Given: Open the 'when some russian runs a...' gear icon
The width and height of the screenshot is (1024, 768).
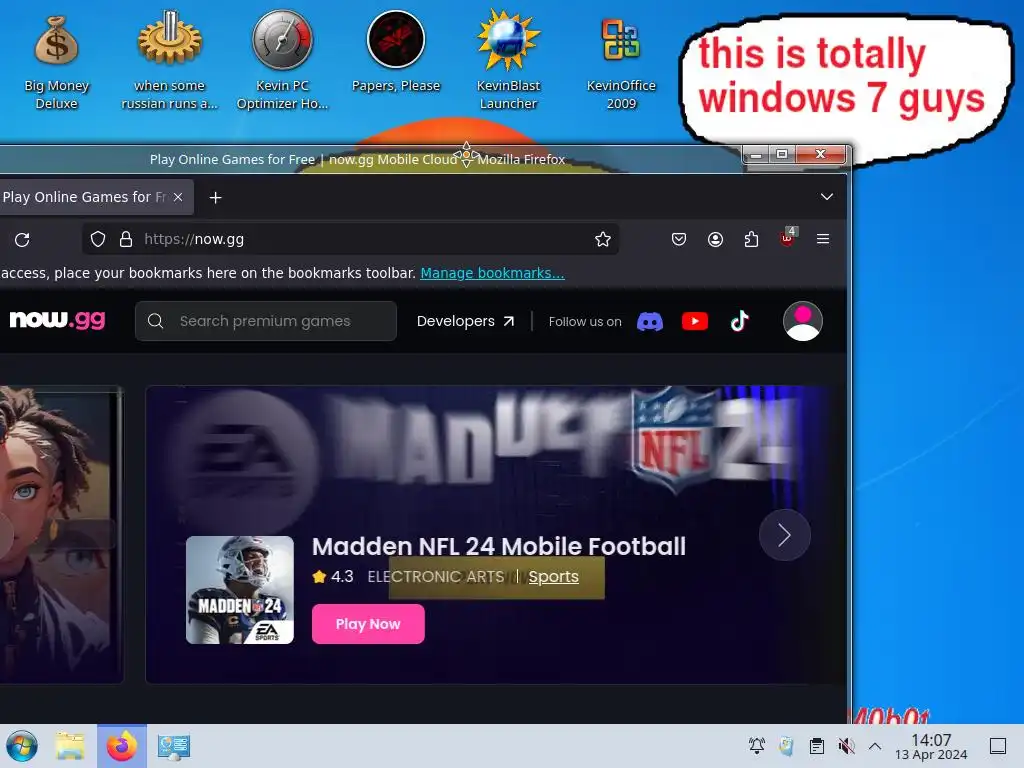Looking at the screenshot, I should click(x=169, y=62).
